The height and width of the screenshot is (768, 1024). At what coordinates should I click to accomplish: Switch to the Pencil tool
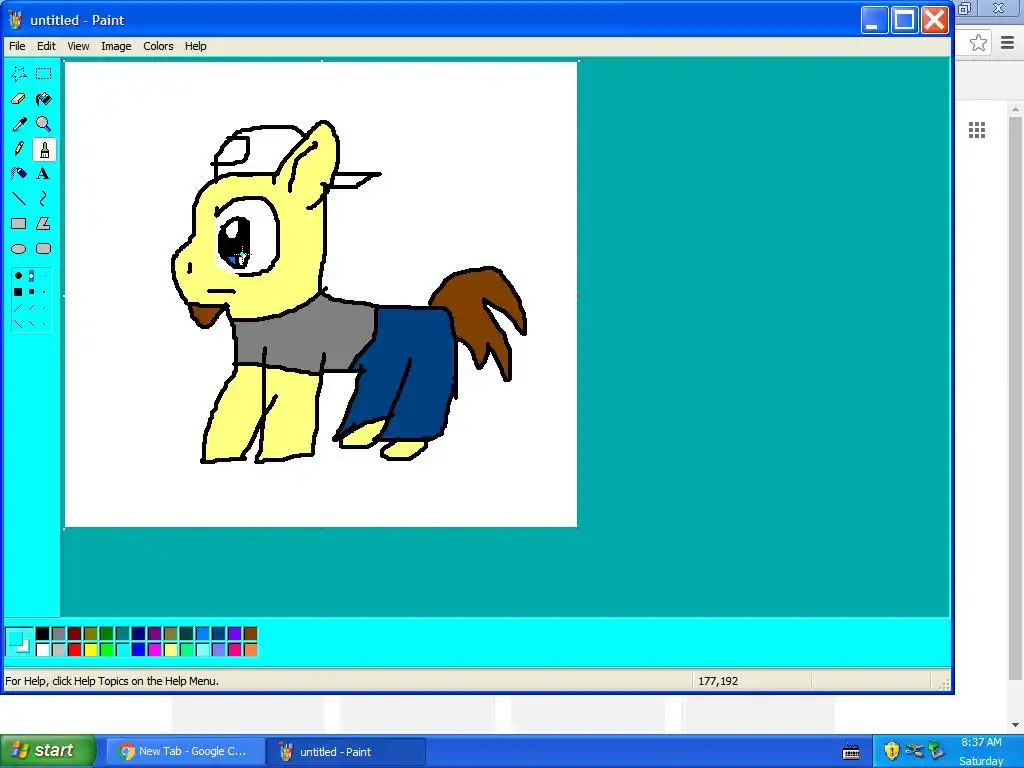[x=19, y=149]
